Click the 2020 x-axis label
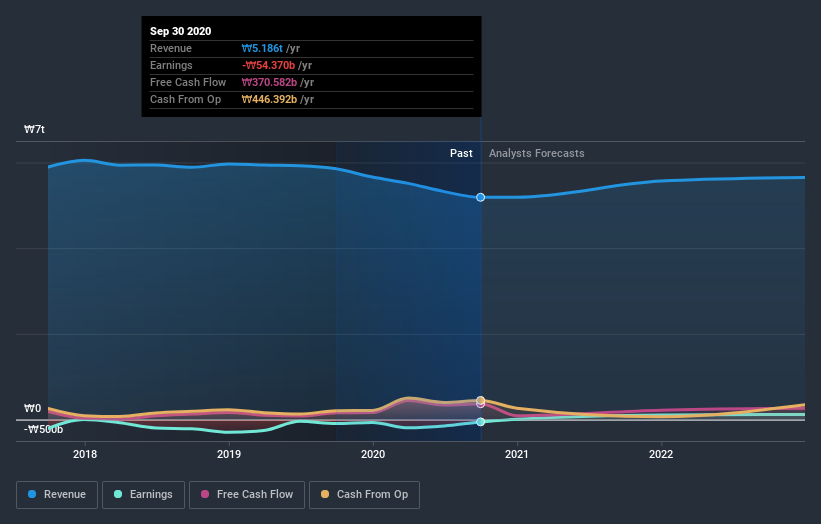 click(373, 454)
